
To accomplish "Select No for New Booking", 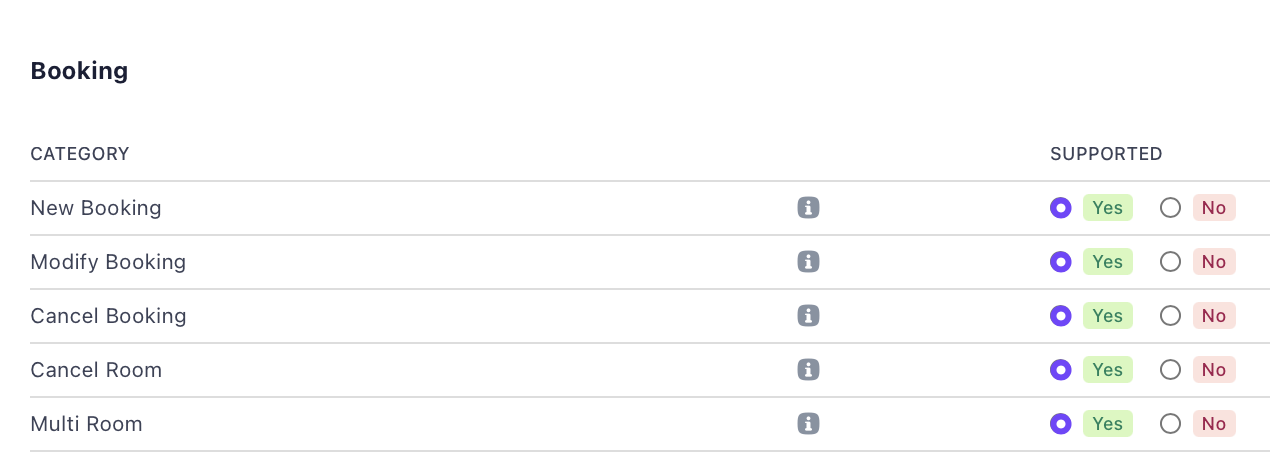I will [x=1170, y=208].
